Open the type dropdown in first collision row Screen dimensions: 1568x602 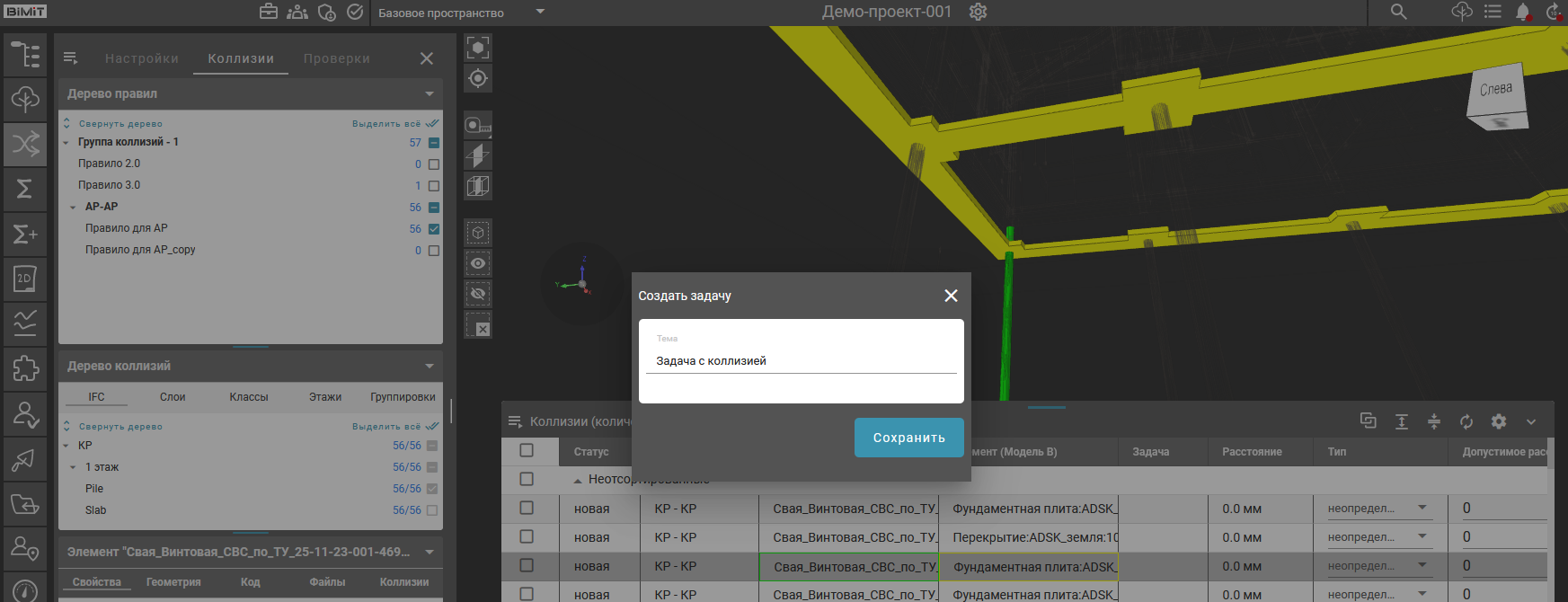[1422, 509]
